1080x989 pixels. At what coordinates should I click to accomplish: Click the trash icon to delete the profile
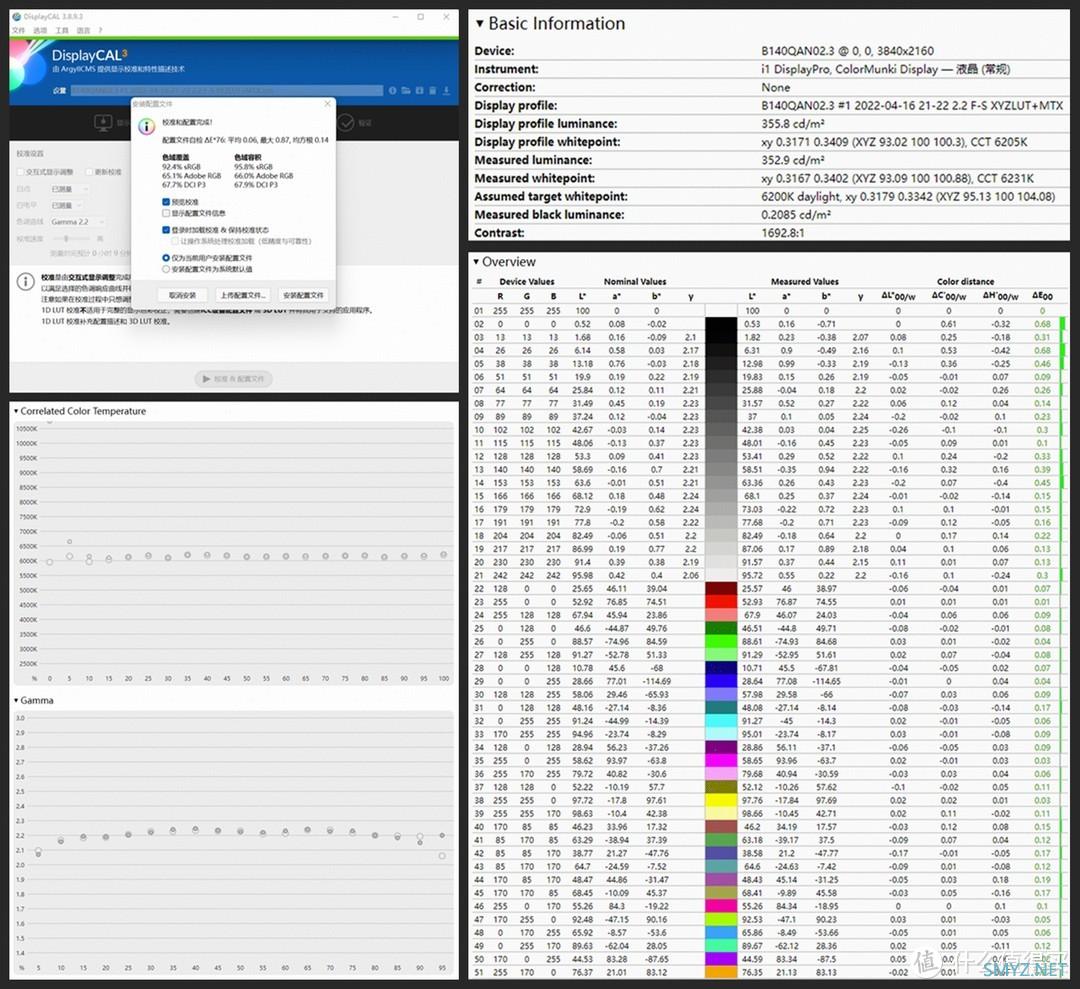click(433, 90)
